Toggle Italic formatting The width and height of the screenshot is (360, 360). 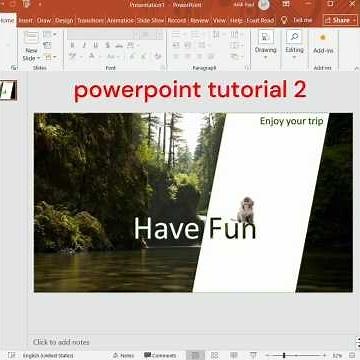(x=84, y=45)
